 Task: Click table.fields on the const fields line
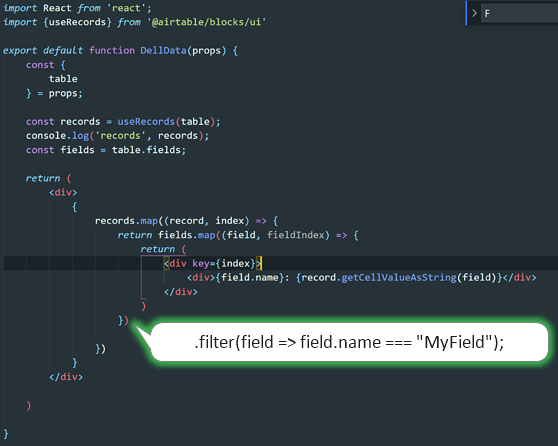pos(146,150)
